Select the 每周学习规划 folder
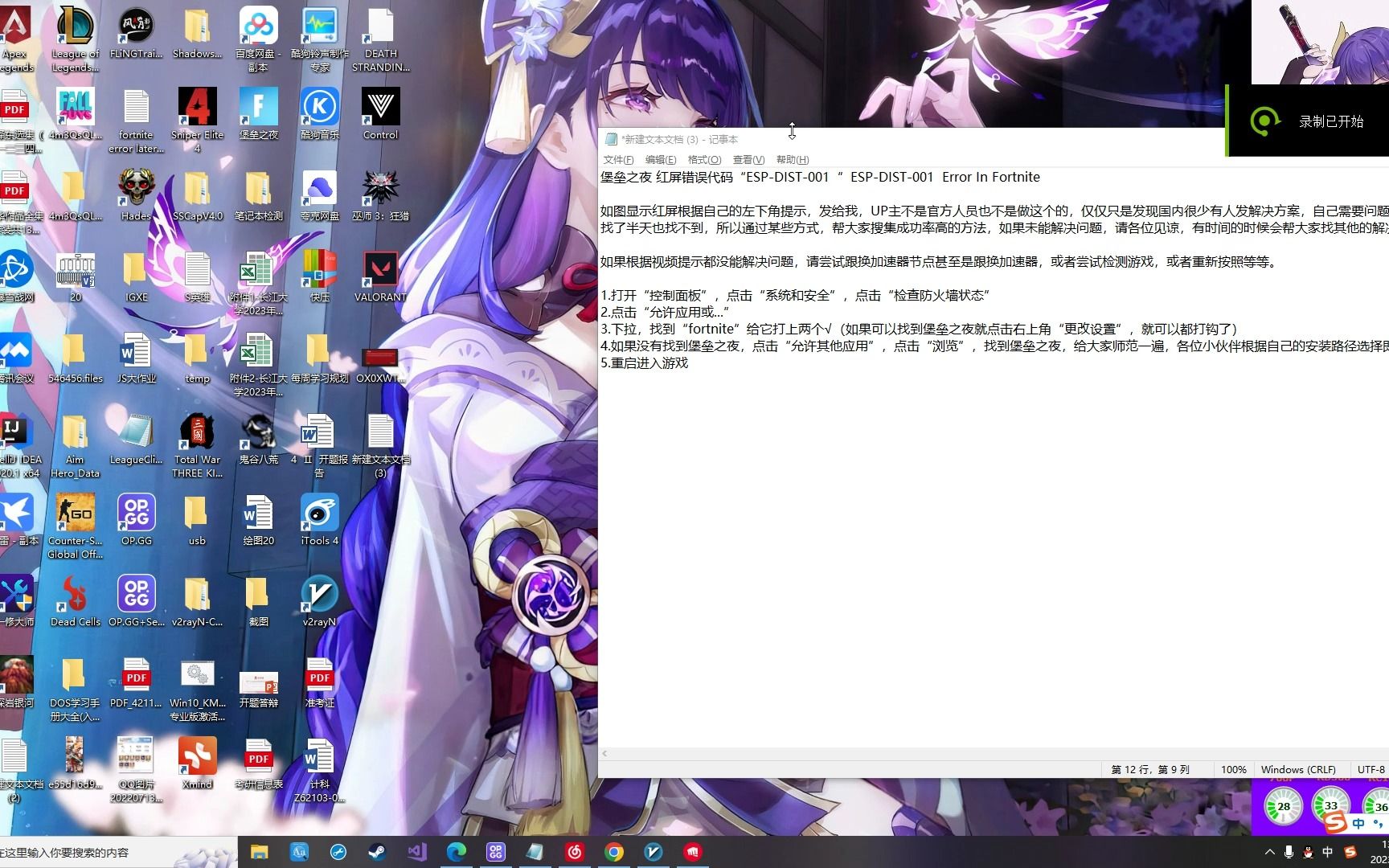 pyautogui.click(x=319, y=358)
